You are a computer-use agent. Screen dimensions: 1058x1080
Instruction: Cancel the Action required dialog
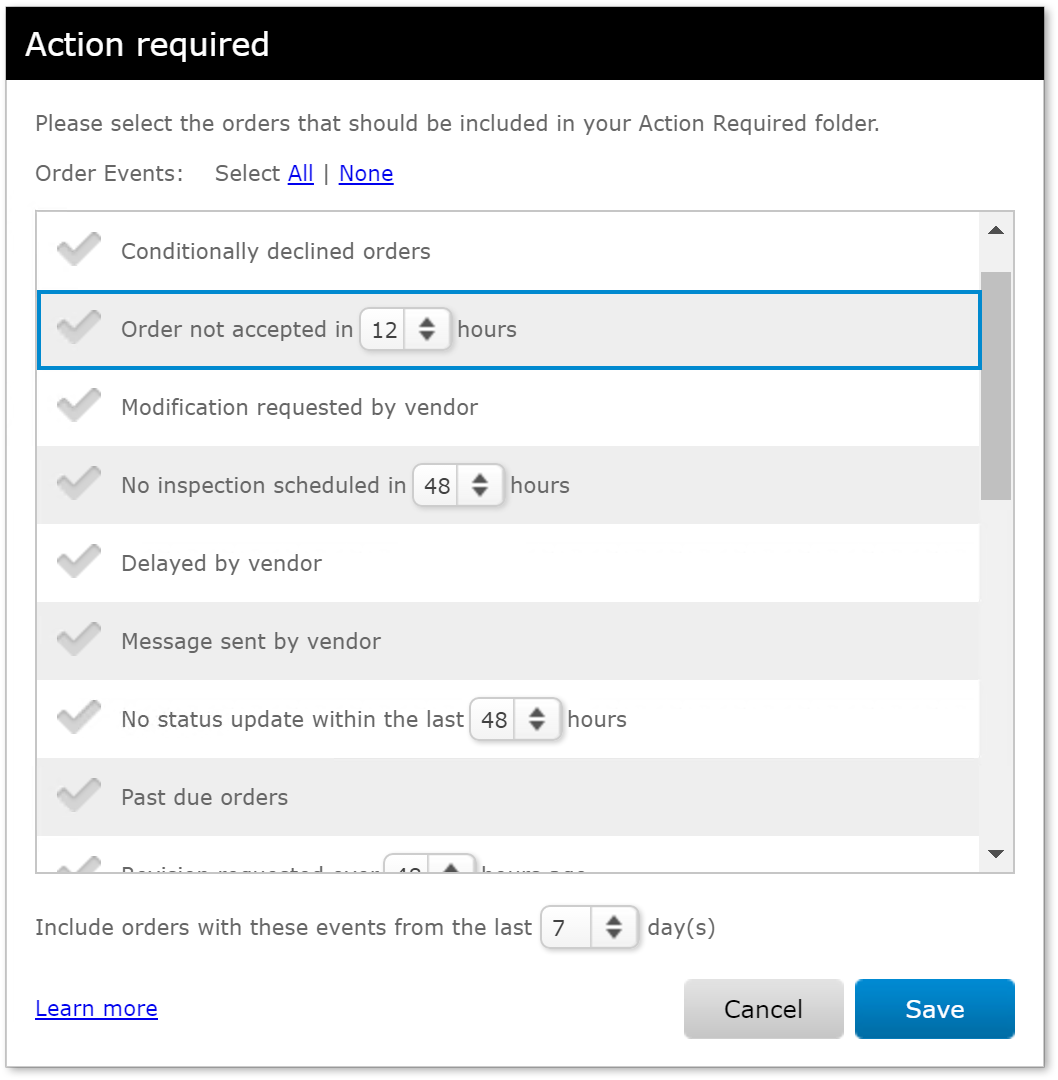[763, 1009]
